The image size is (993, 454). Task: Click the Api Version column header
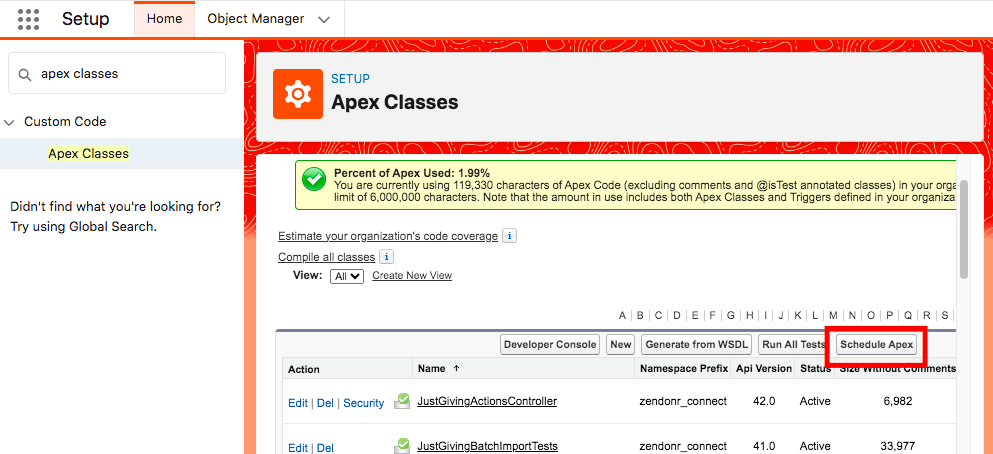click(762, 369)
